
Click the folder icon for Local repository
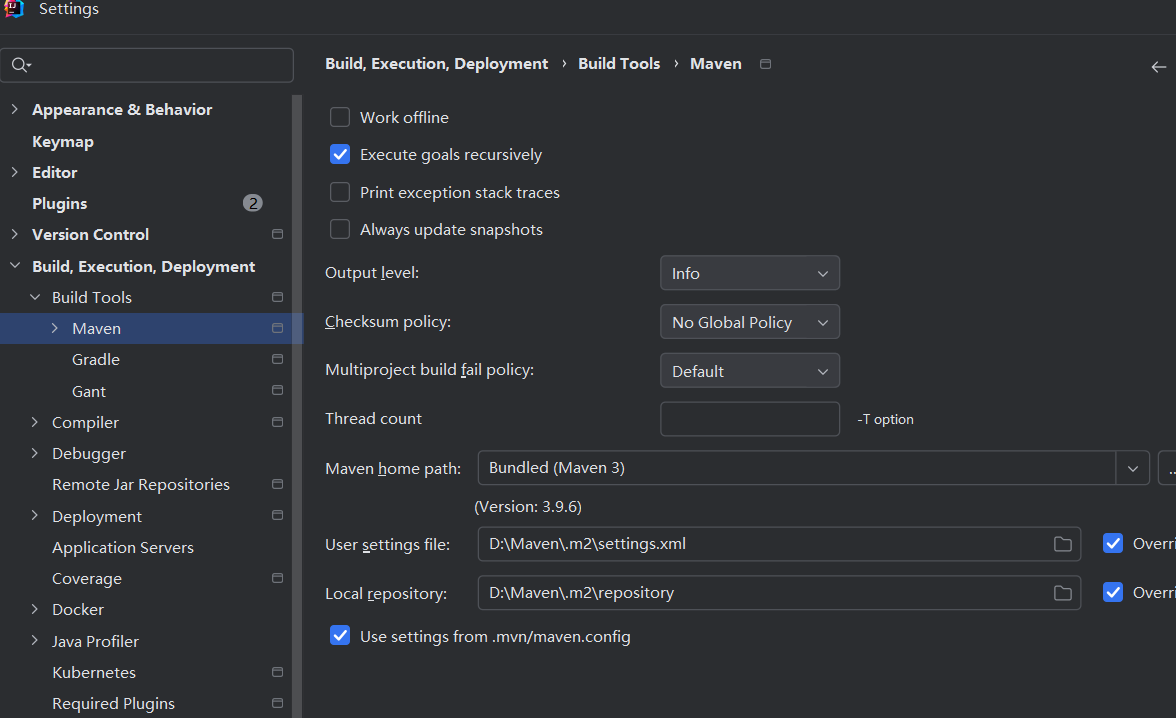[x=1062, y=593]
